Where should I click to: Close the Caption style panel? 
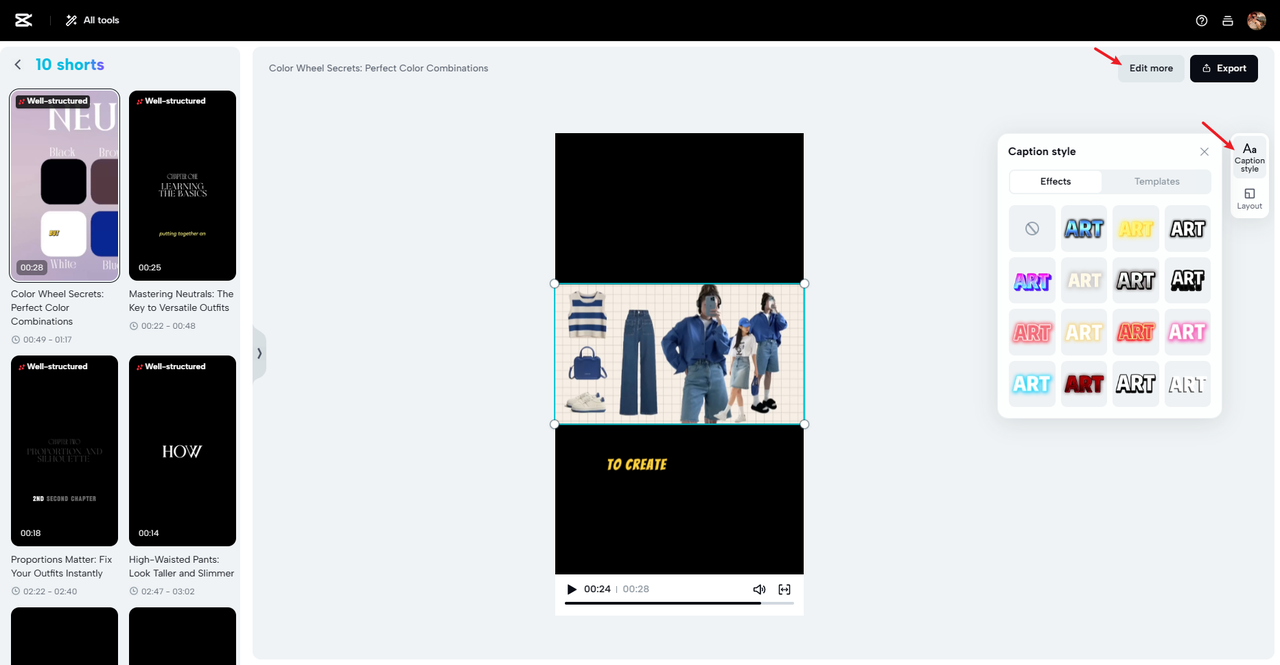tap(1204, 152)
